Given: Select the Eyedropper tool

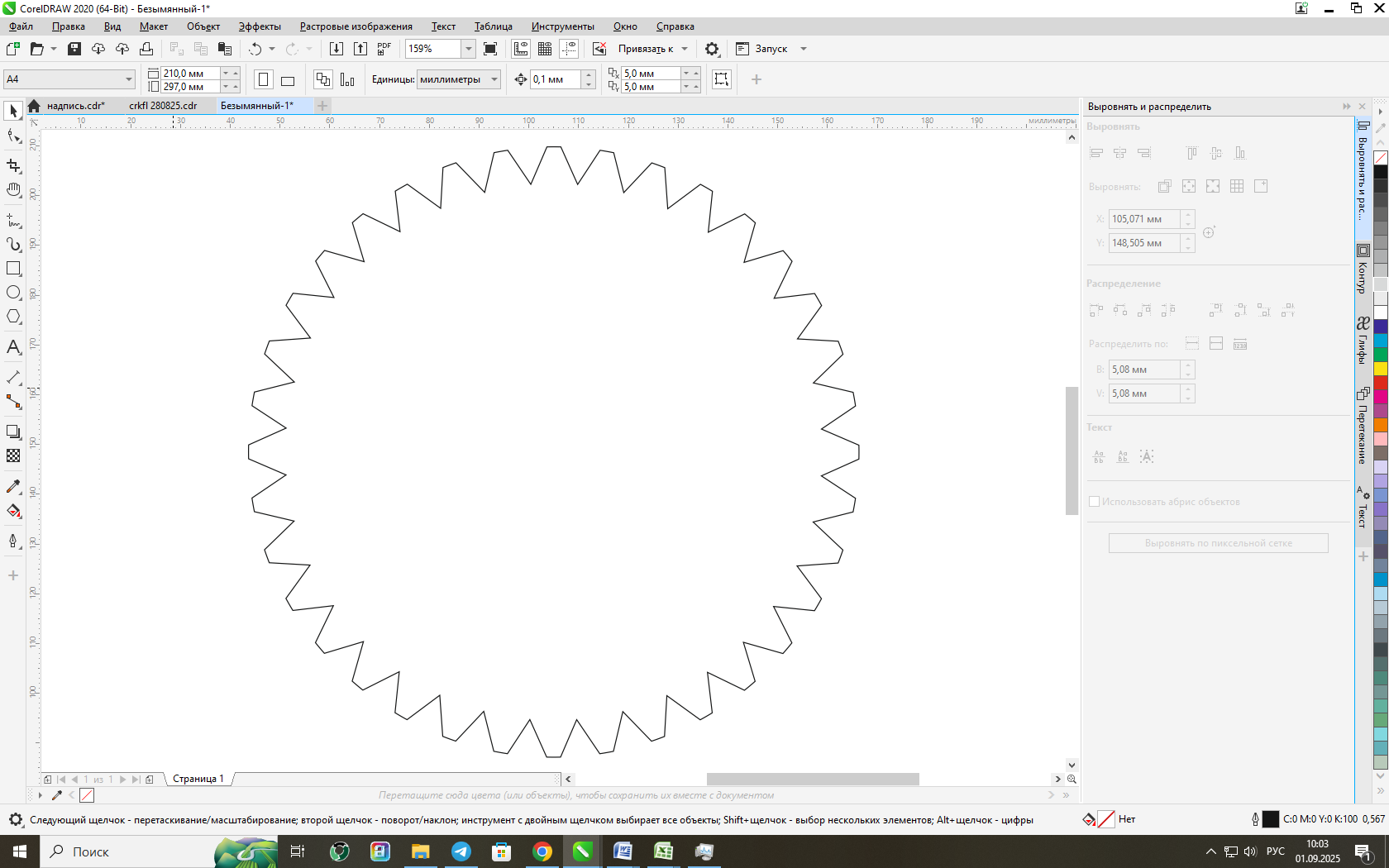Looking at the screenshot, I should point(13,487).
